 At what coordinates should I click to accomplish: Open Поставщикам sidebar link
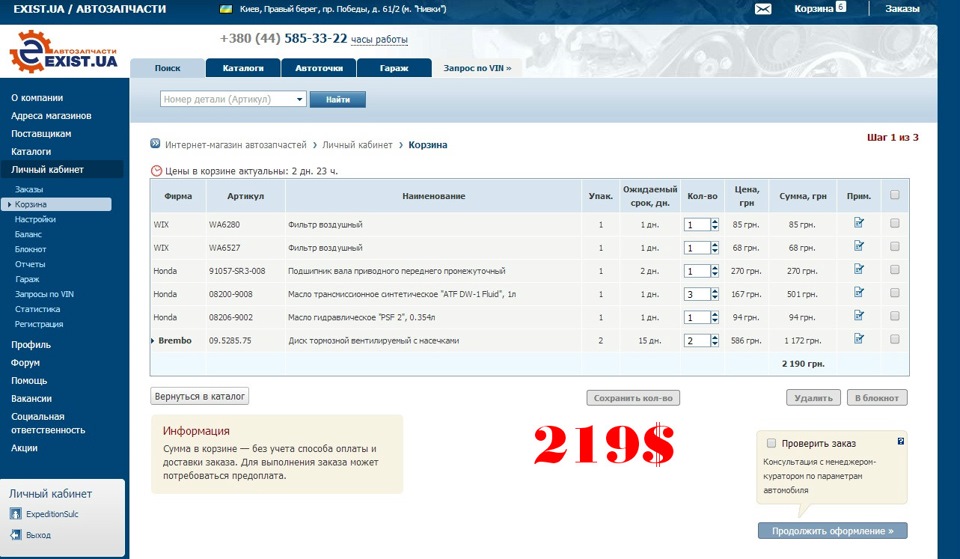tap(41, 133)
